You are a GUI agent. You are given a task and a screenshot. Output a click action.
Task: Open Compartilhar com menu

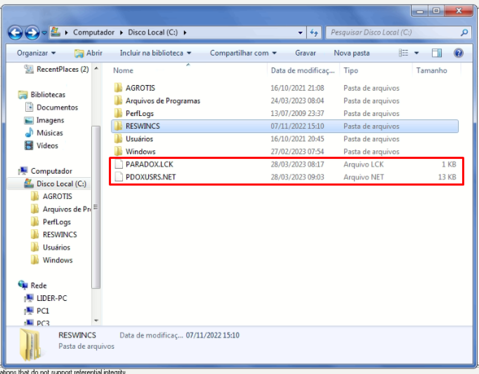[243, 53]
